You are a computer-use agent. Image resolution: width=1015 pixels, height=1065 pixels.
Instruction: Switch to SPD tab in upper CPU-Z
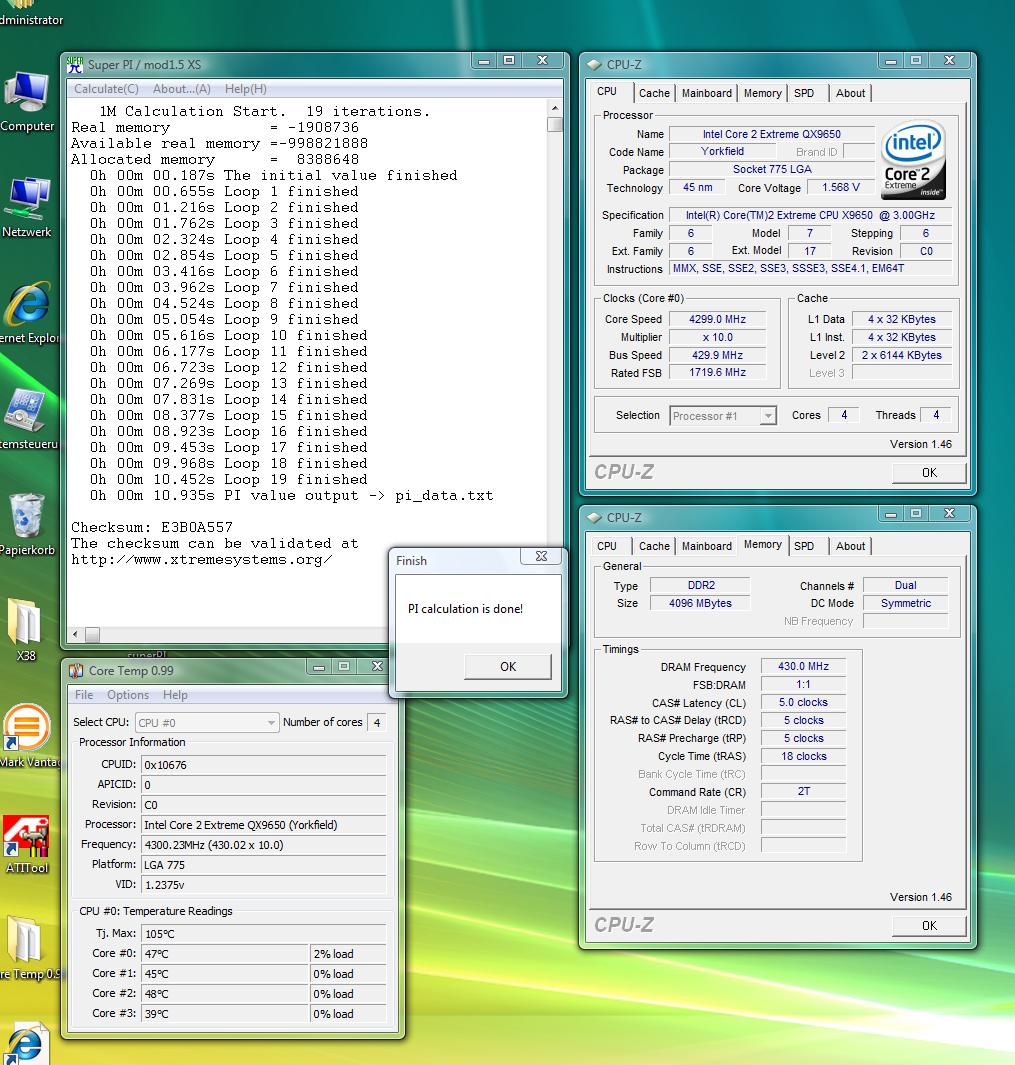coord(804,93)
